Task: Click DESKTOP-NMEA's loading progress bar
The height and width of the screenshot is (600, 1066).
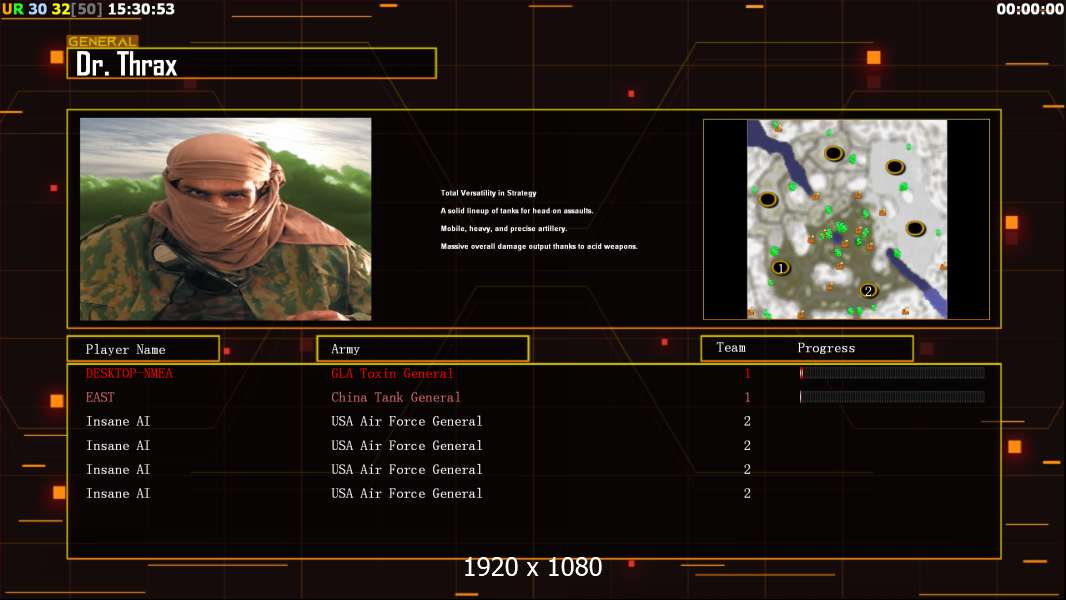Action: (892, 372)
